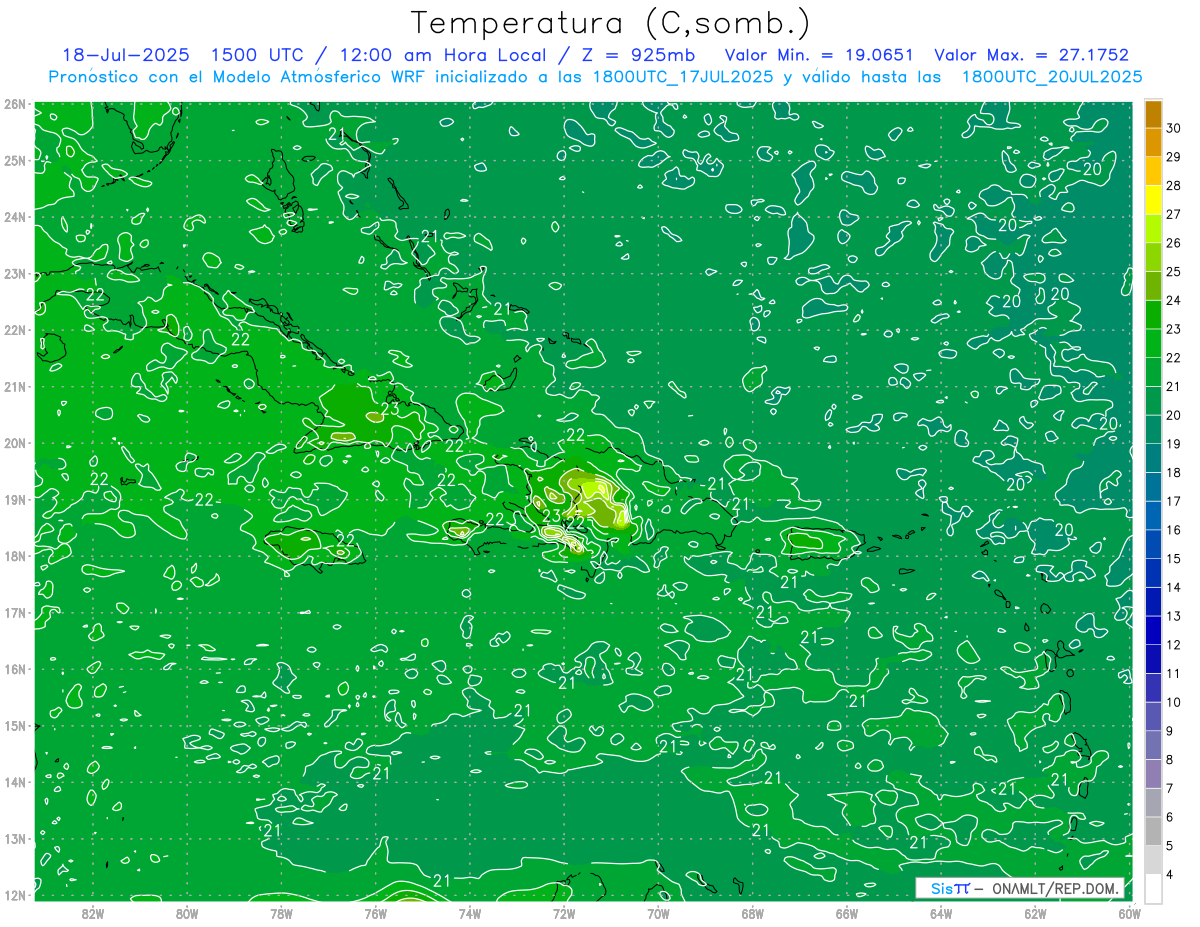
Task: Click latitude axis label '12N'
Action: [14, 895]
